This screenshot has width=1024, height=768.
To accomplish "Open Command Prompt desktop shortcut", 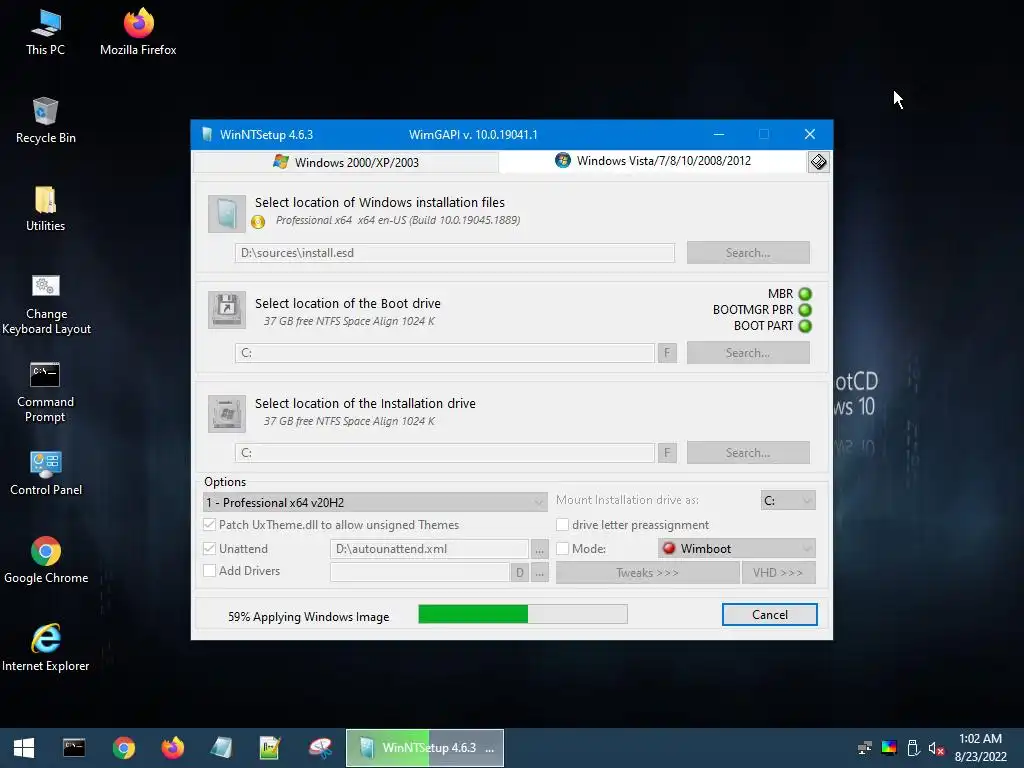I will [x=45, y=392].
